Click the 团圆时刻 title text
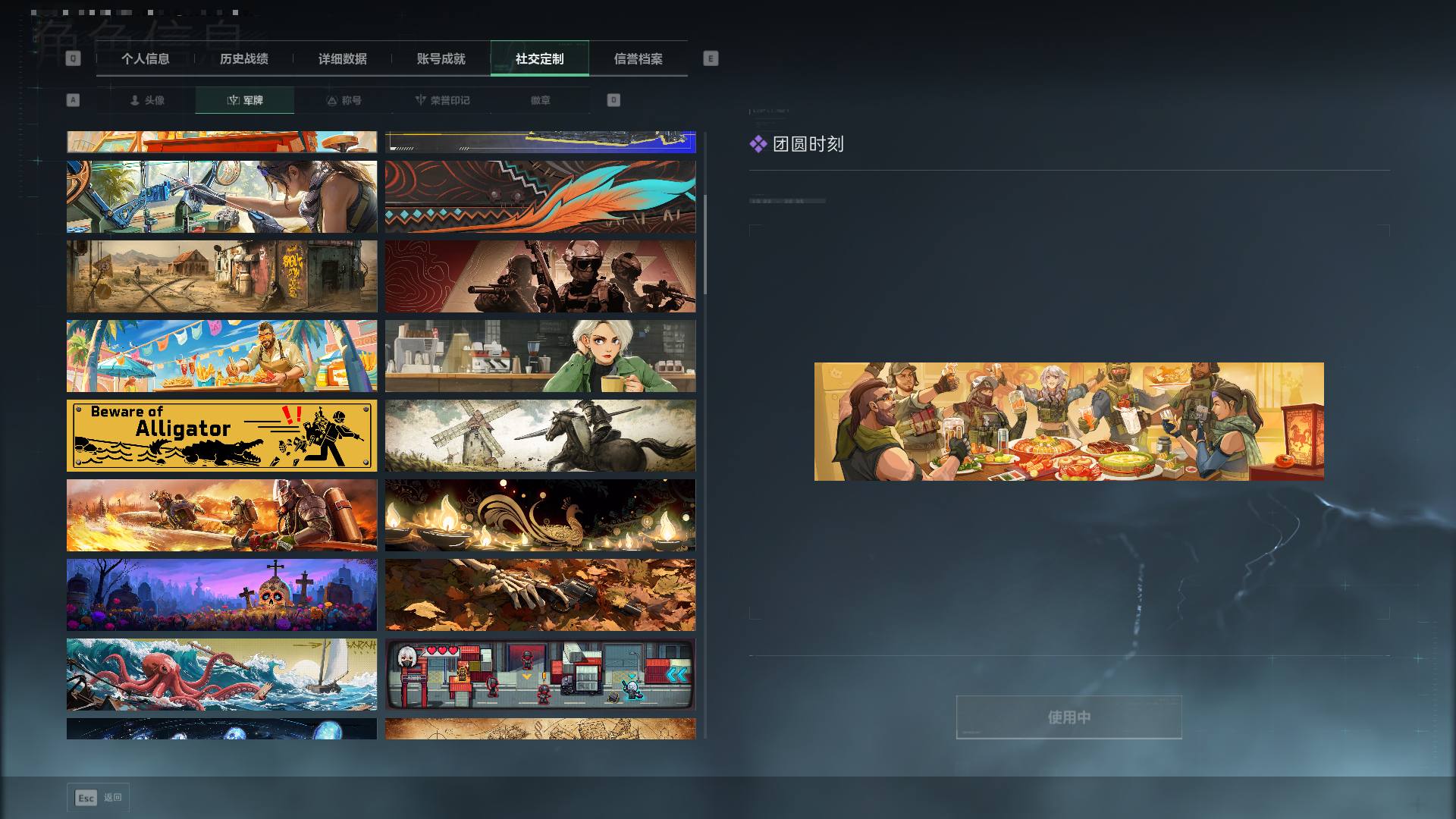The image size is (1456, 819). click(808, 144)
